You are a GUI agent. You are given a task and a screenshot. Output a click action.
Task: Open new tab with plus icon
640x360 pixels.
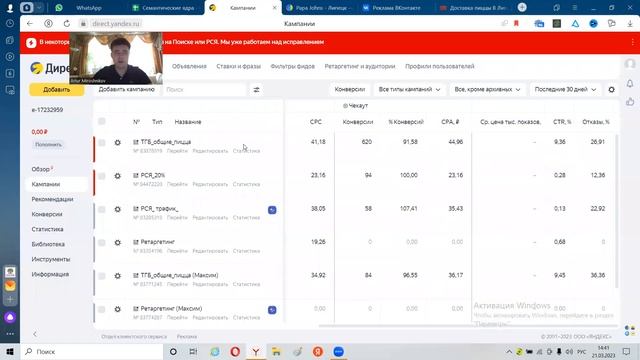pyautogui.click(x=522, y=7)
